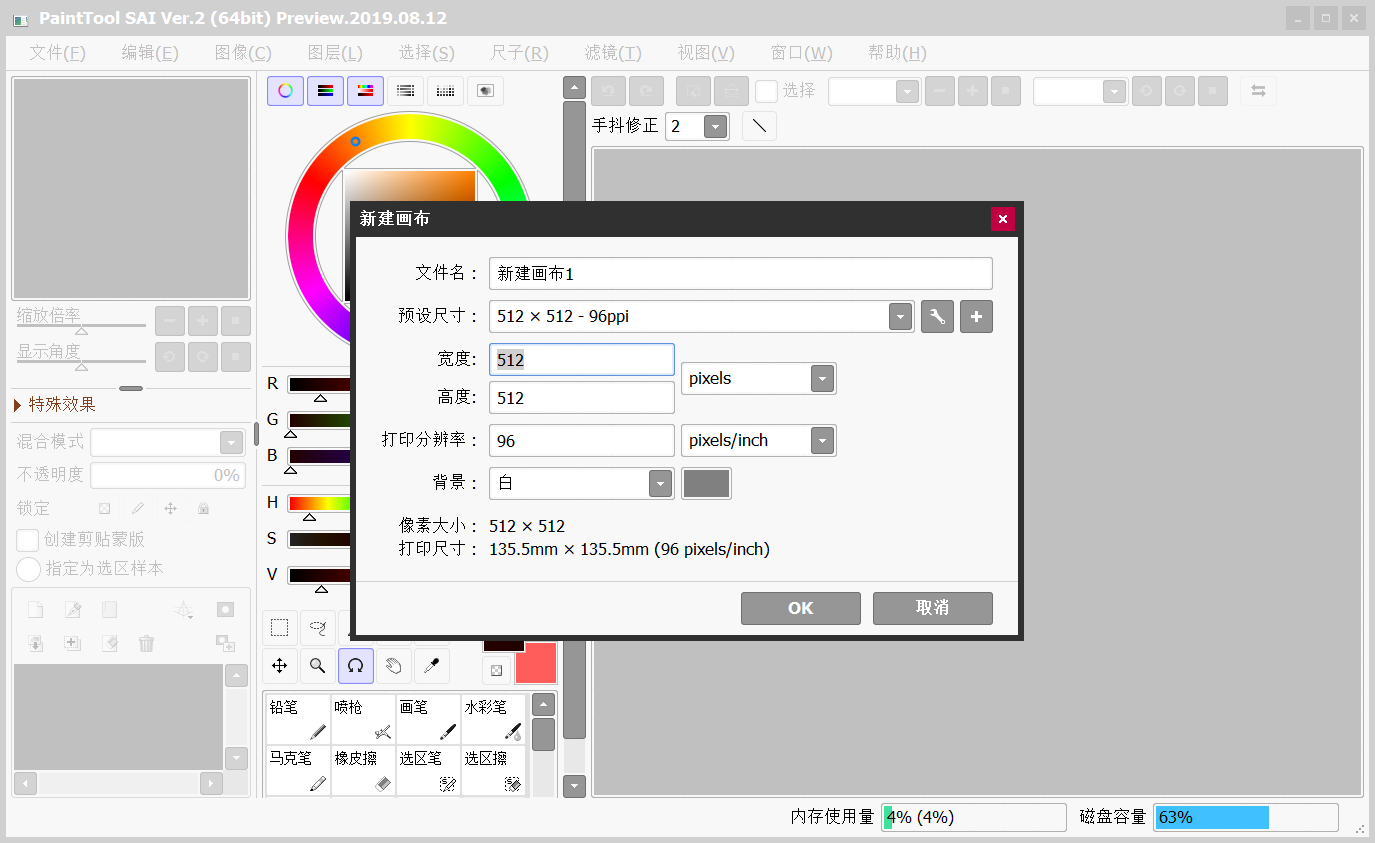Show the custom swatches grid panel
This screenshot has width=1375, height=843.
(445, 91)
